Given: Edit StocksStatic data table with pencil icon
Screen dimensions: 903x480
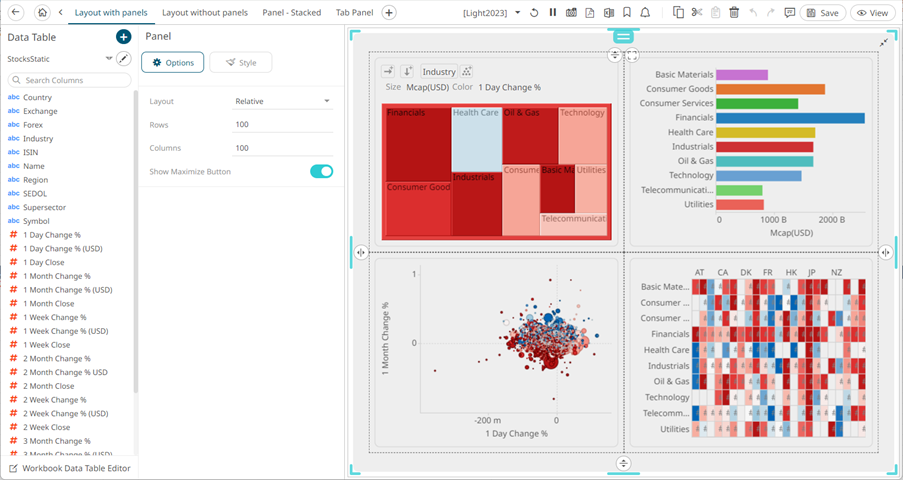Looking at the screenshot, I should point(124,59).
